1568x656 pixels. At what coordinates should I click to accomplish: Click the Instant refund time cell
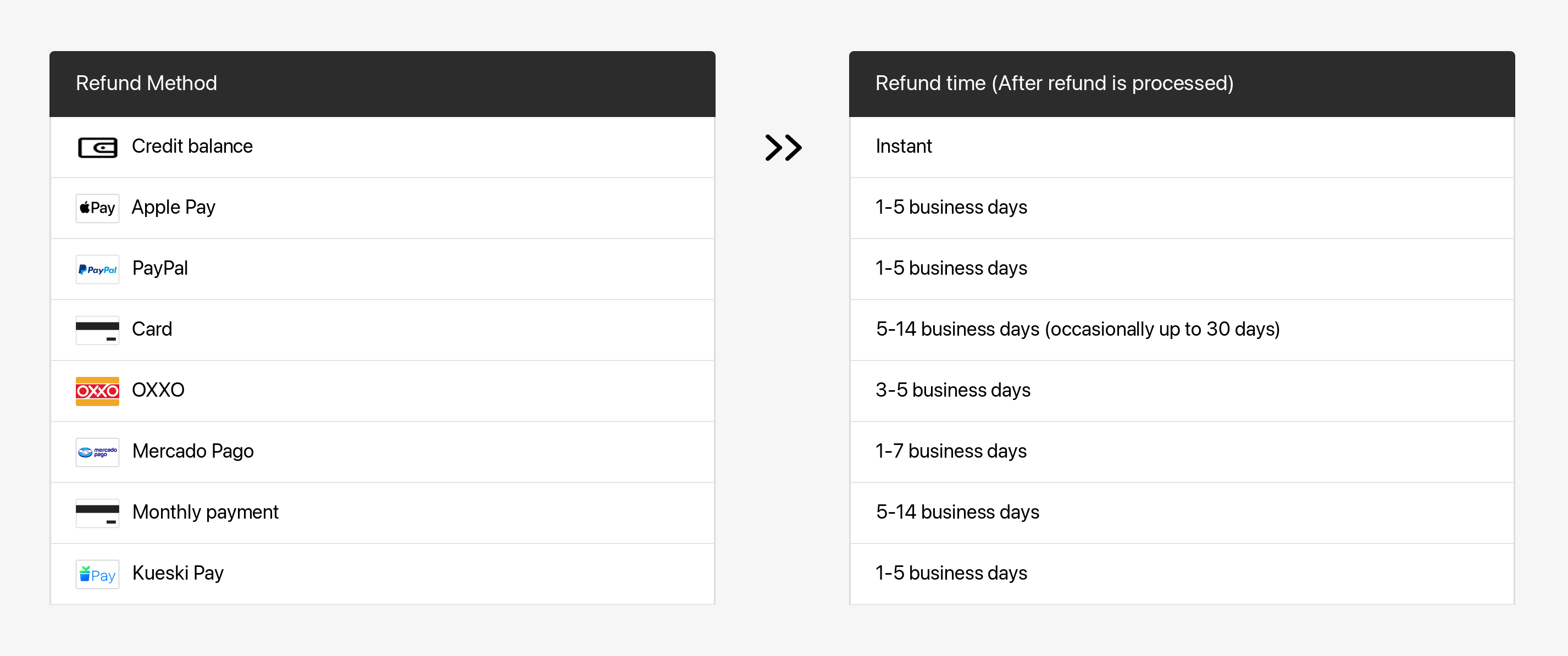pyautogui.click(x=904, y=147)
